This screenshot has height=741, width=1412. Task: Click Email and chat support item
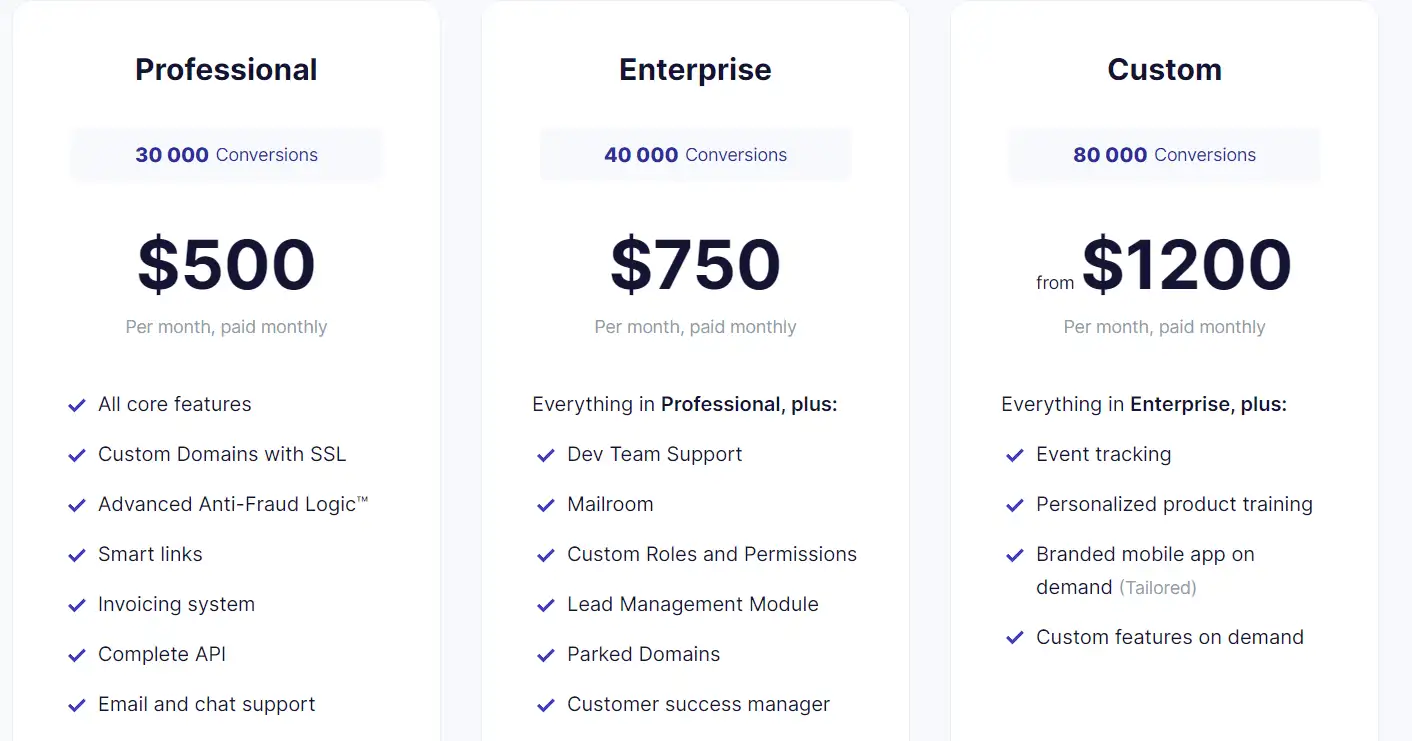pos(206,704)
